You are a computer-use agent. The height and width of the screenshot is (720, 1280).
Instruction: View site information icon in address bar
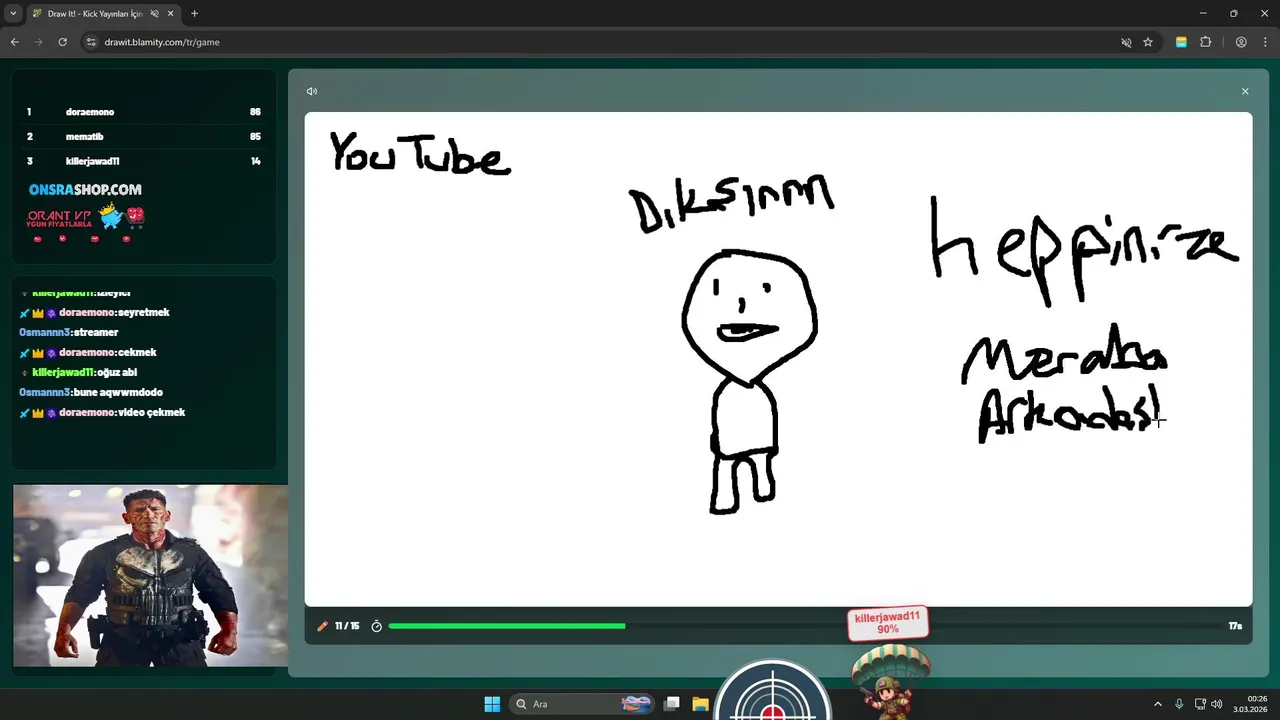click(91, 42)
